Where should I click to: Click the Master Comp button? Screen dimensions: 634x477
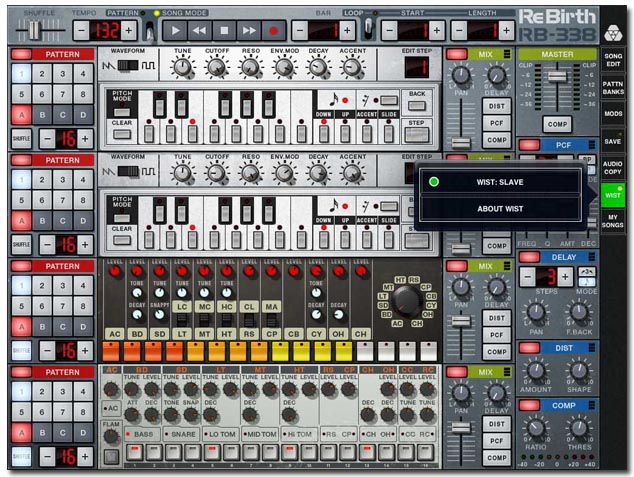click(x=557, y=125)
